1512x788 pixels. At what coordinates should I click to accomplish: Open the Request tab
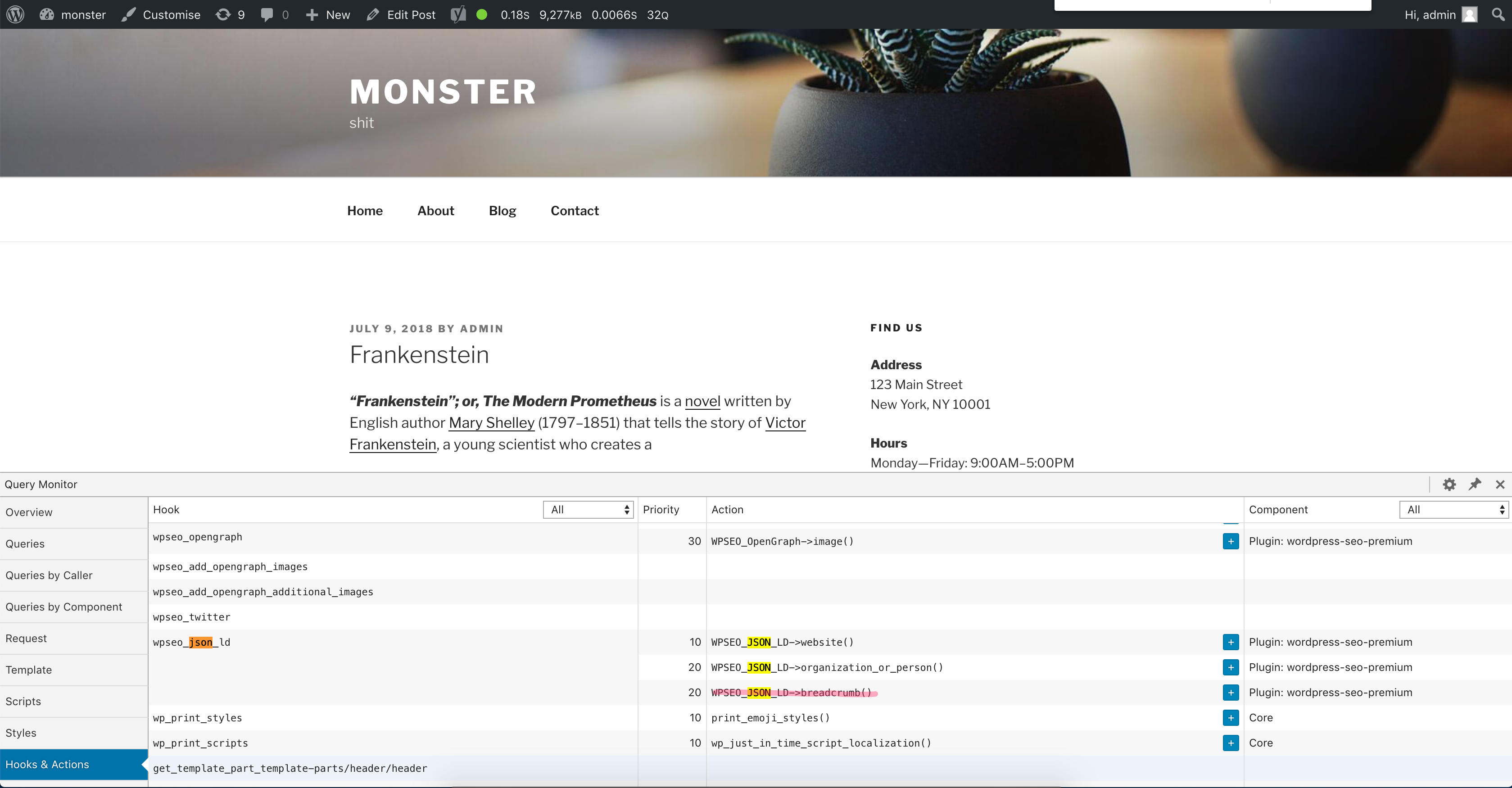(74, 639)
